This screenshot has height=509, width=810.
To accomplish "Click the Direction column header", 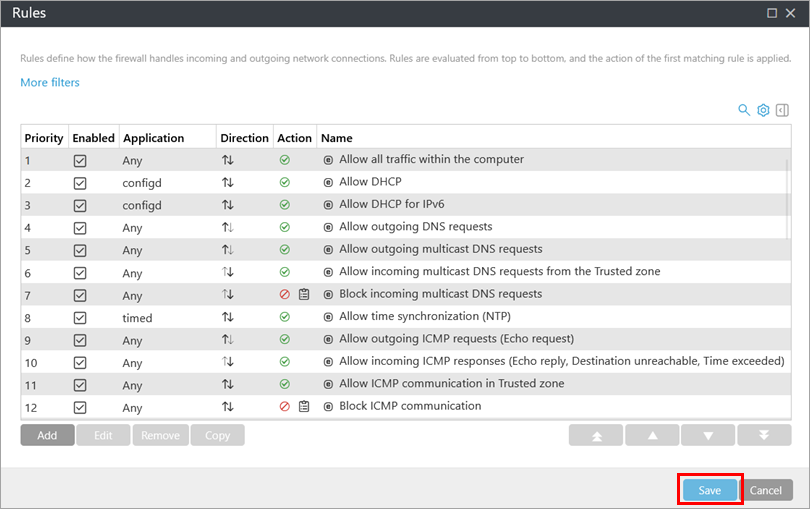I will tap(244, 138).
